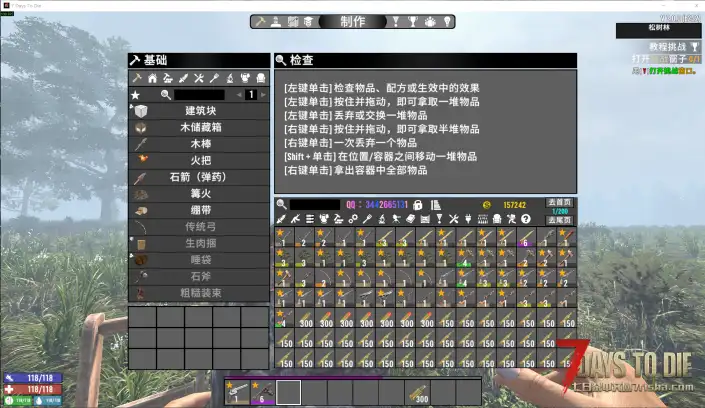The image size is (705, 408).
Task: Filter creative items by spoon food icon
Action: (x=367, y=219)
